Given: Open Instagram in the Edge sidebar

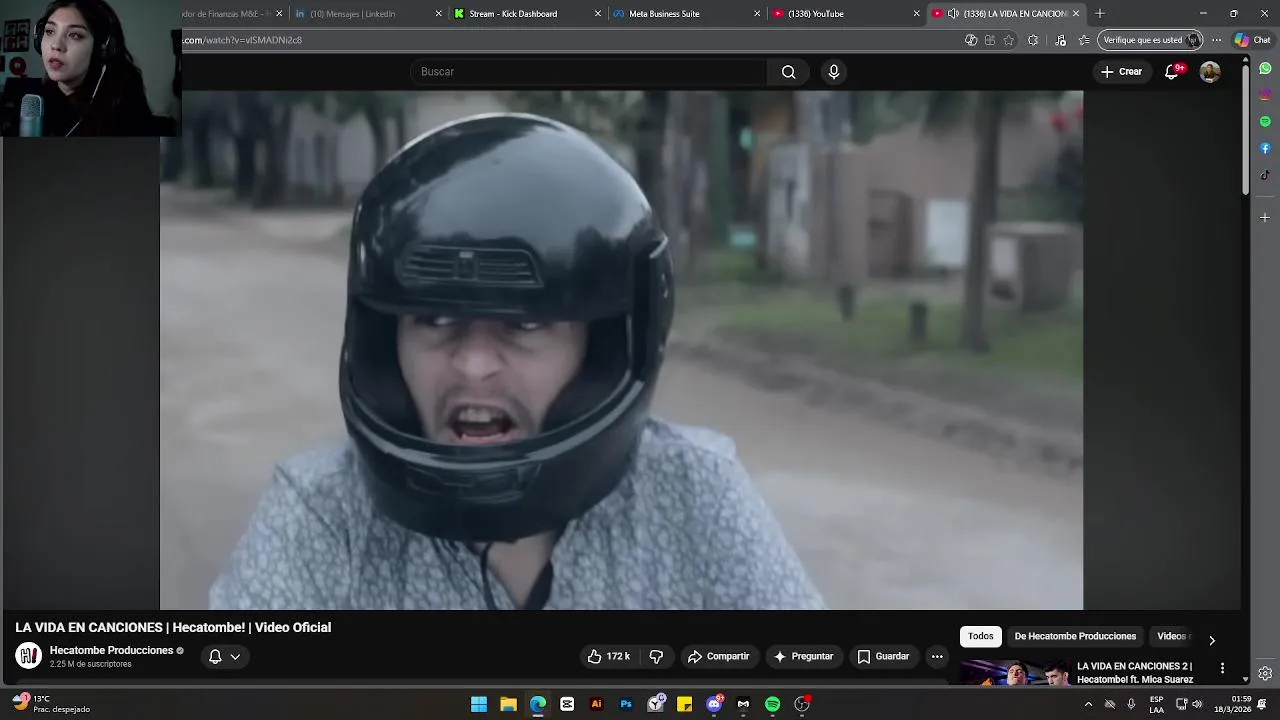Looking at the screenshot, I should (x=1265, y=94).
